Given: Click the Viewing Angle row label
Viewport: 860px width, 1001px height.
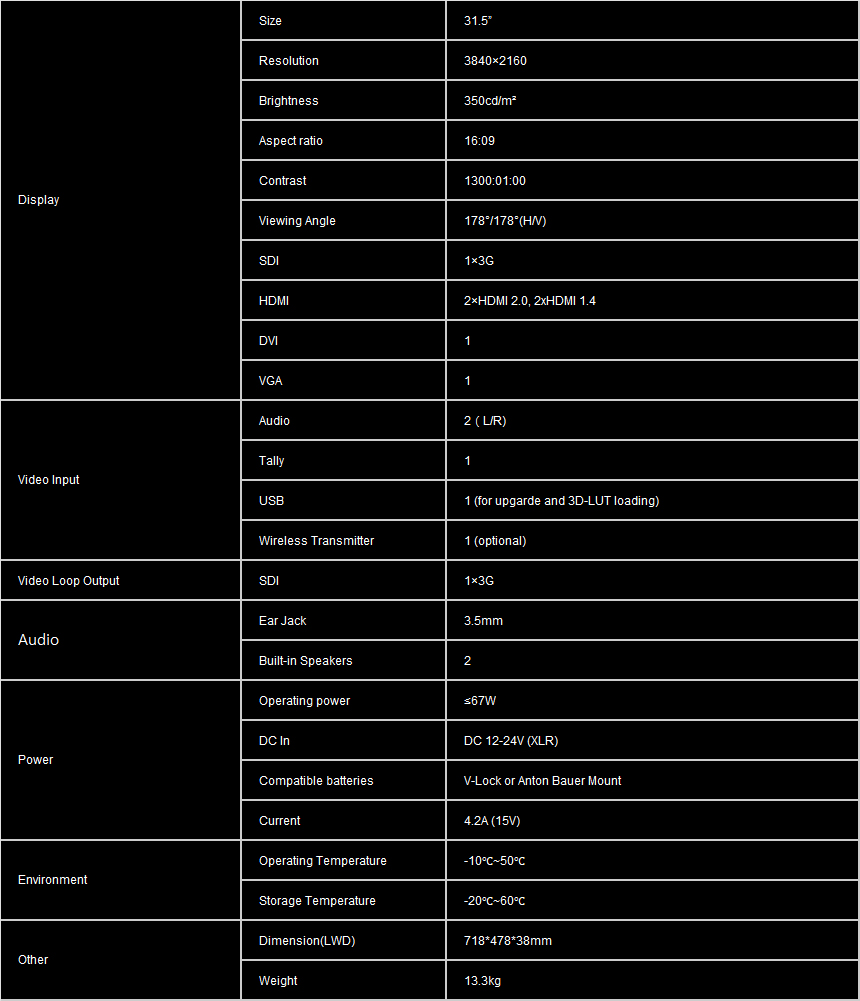Looking at the screenshot, I should (297, 221).
